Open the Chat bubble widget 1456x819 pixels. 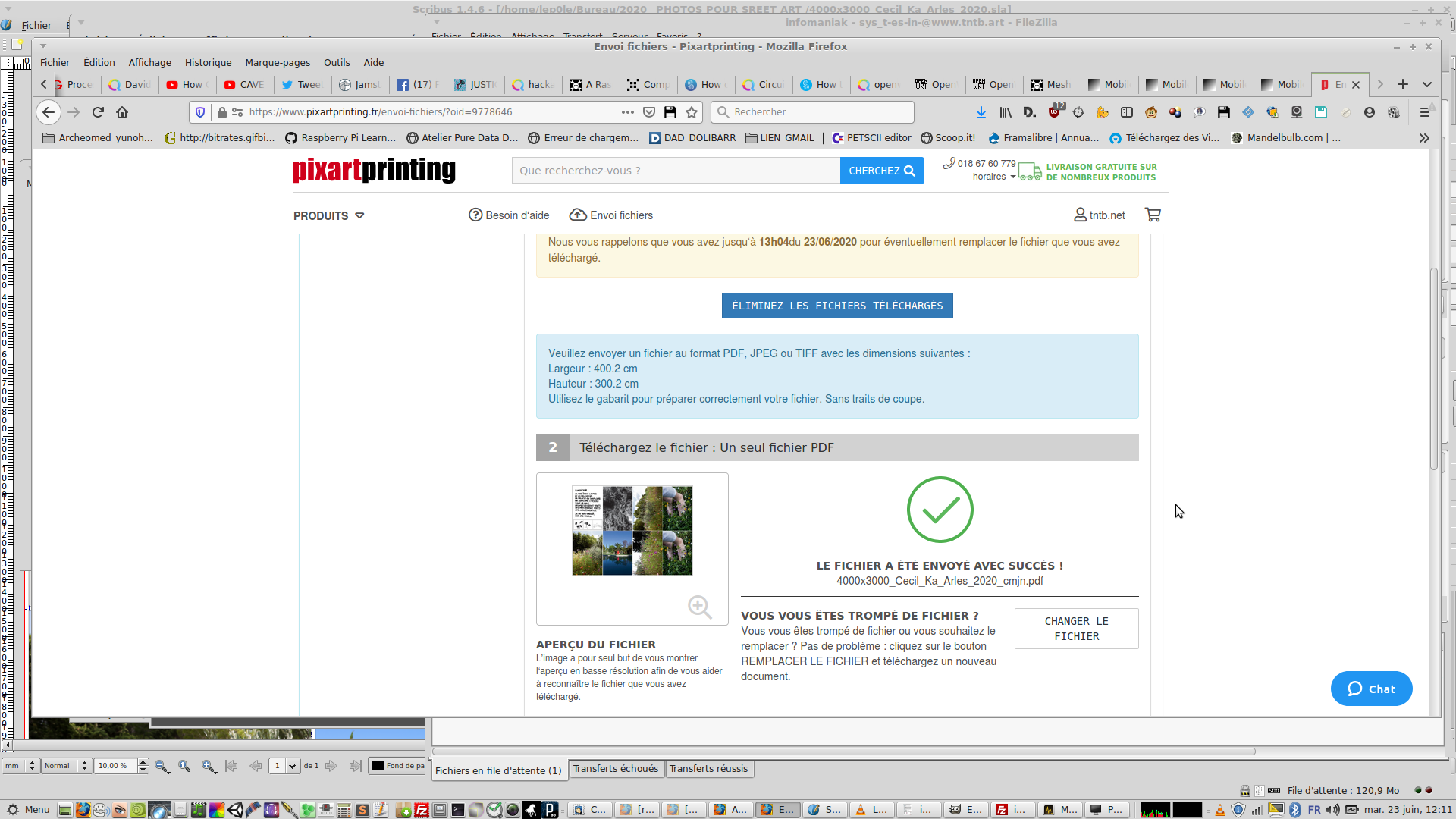[x=1371, y=689]
